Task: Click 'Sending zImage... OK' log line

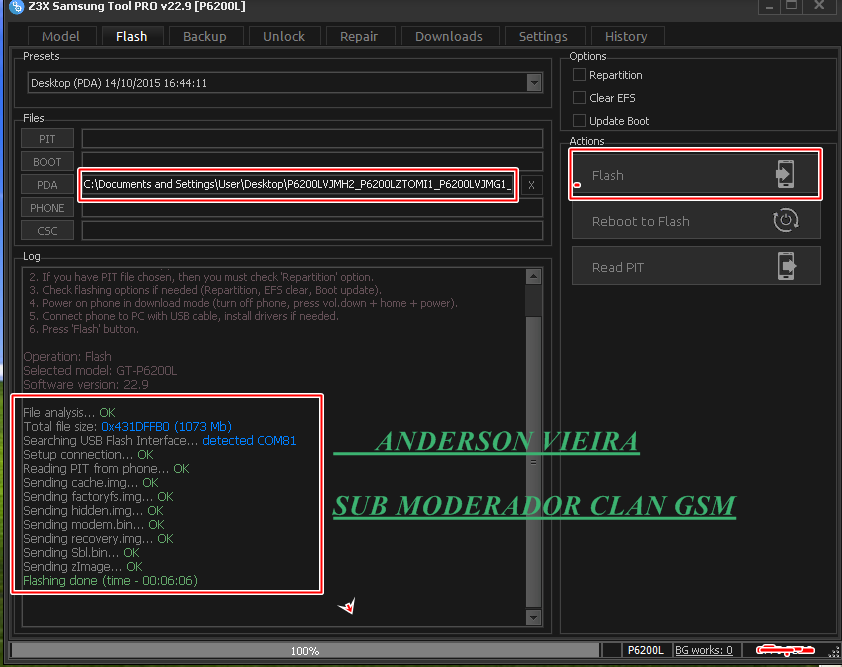Action: pos(83,567)
